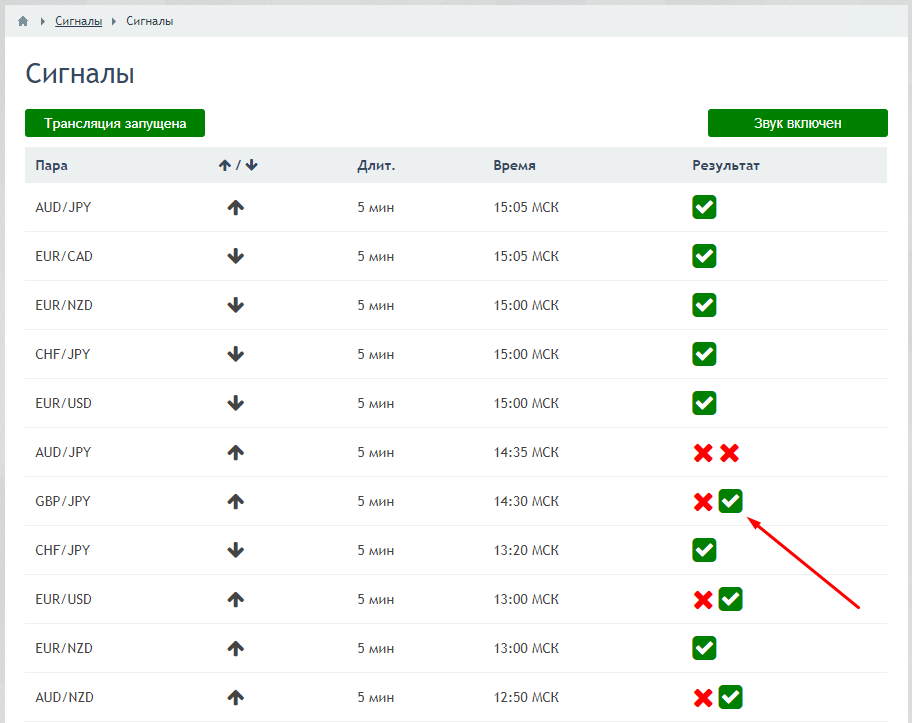
Task: Toggle the Трансляция запущена broadcast button
Action: tap(115, 123)
